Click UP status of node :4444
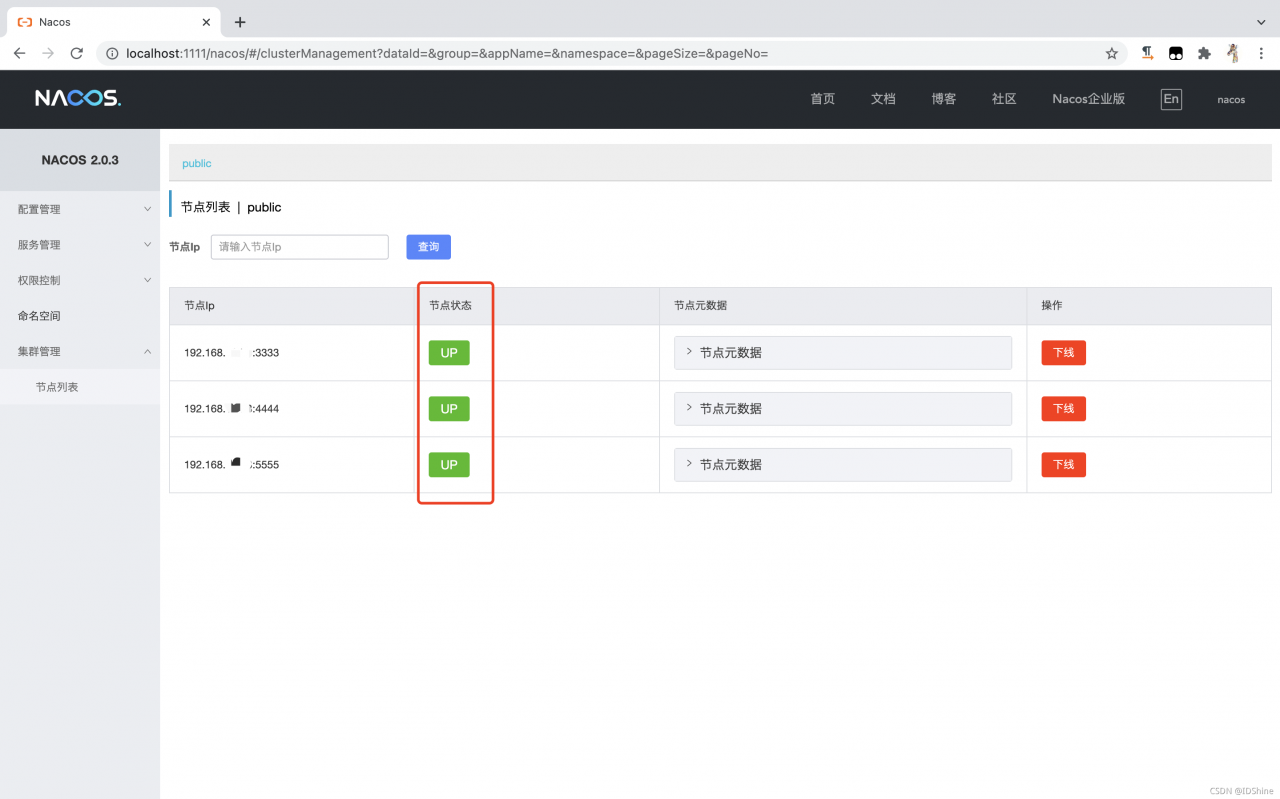1280x799 pixels. [449, 409]
